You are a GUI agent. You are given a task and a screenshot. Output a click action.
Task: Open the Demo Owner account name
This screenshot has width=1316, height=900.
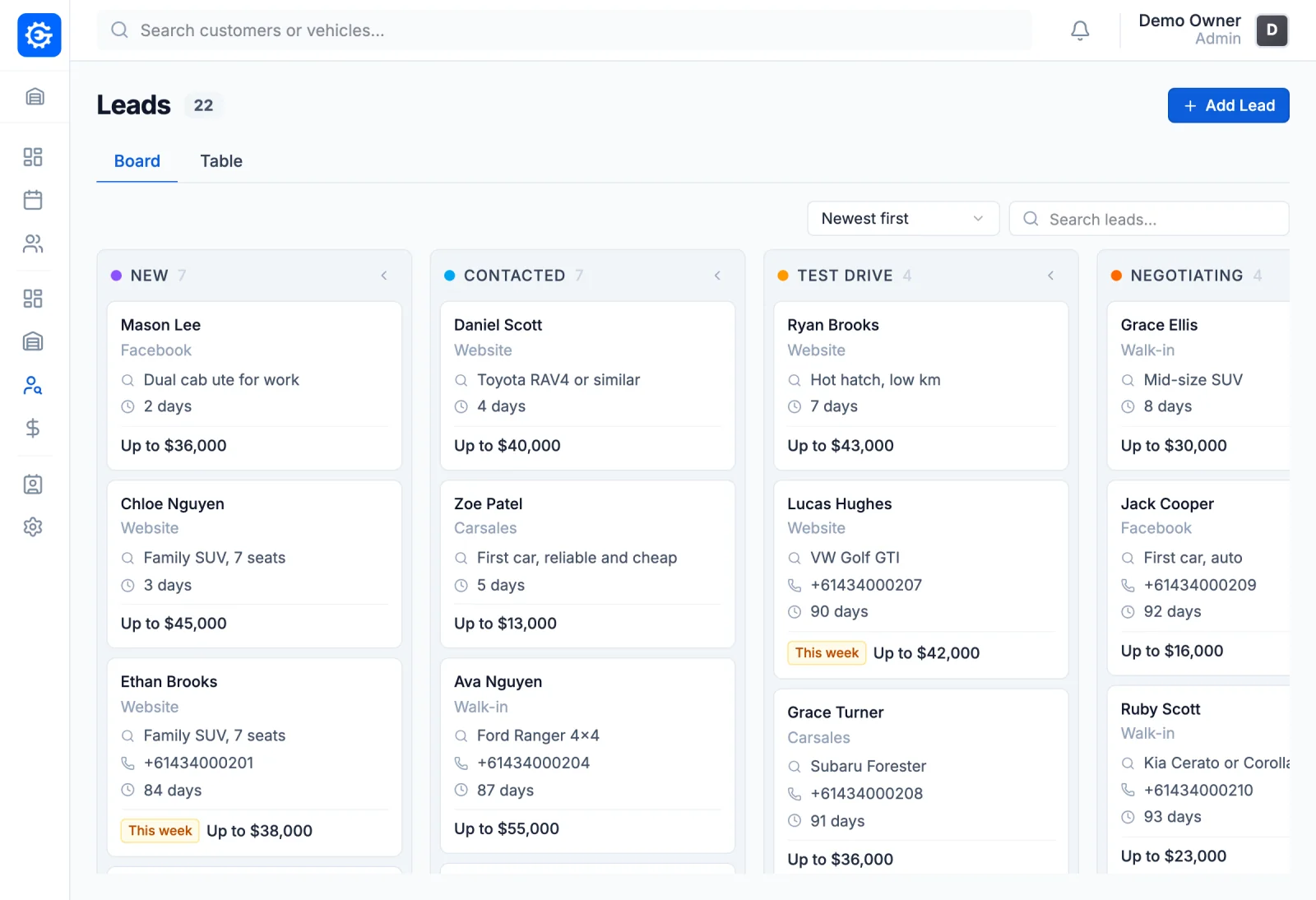coord(1189,21)
